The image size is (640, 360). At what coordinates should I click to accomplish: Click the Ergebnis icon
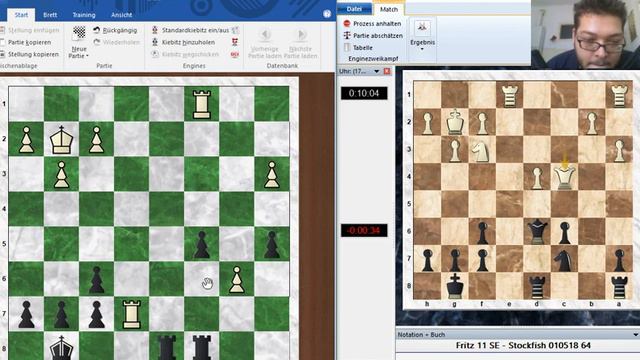pyautogui.click(x=422, y=28)
